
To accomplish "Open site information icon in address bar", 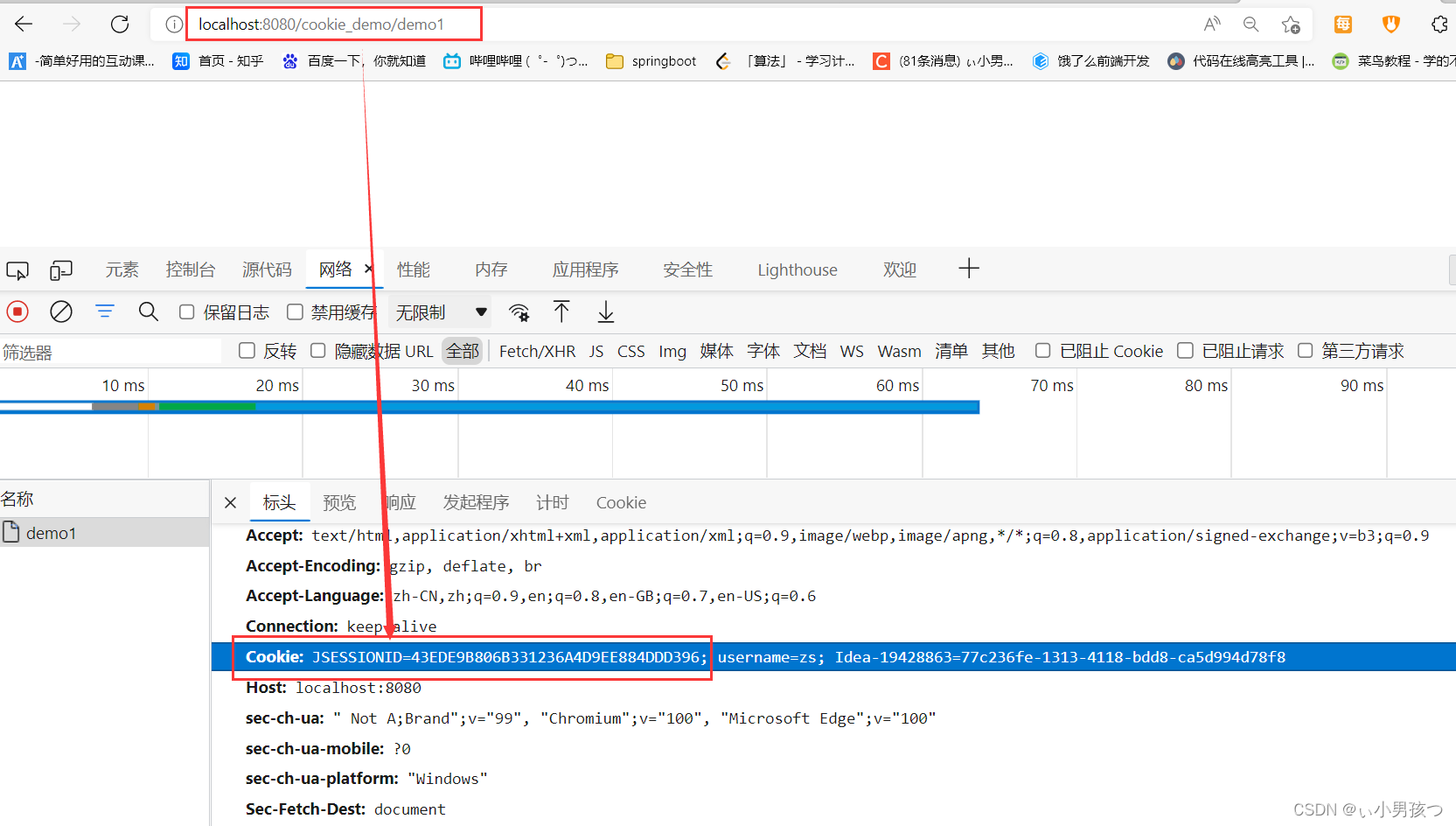I will (x=174, y=24).
